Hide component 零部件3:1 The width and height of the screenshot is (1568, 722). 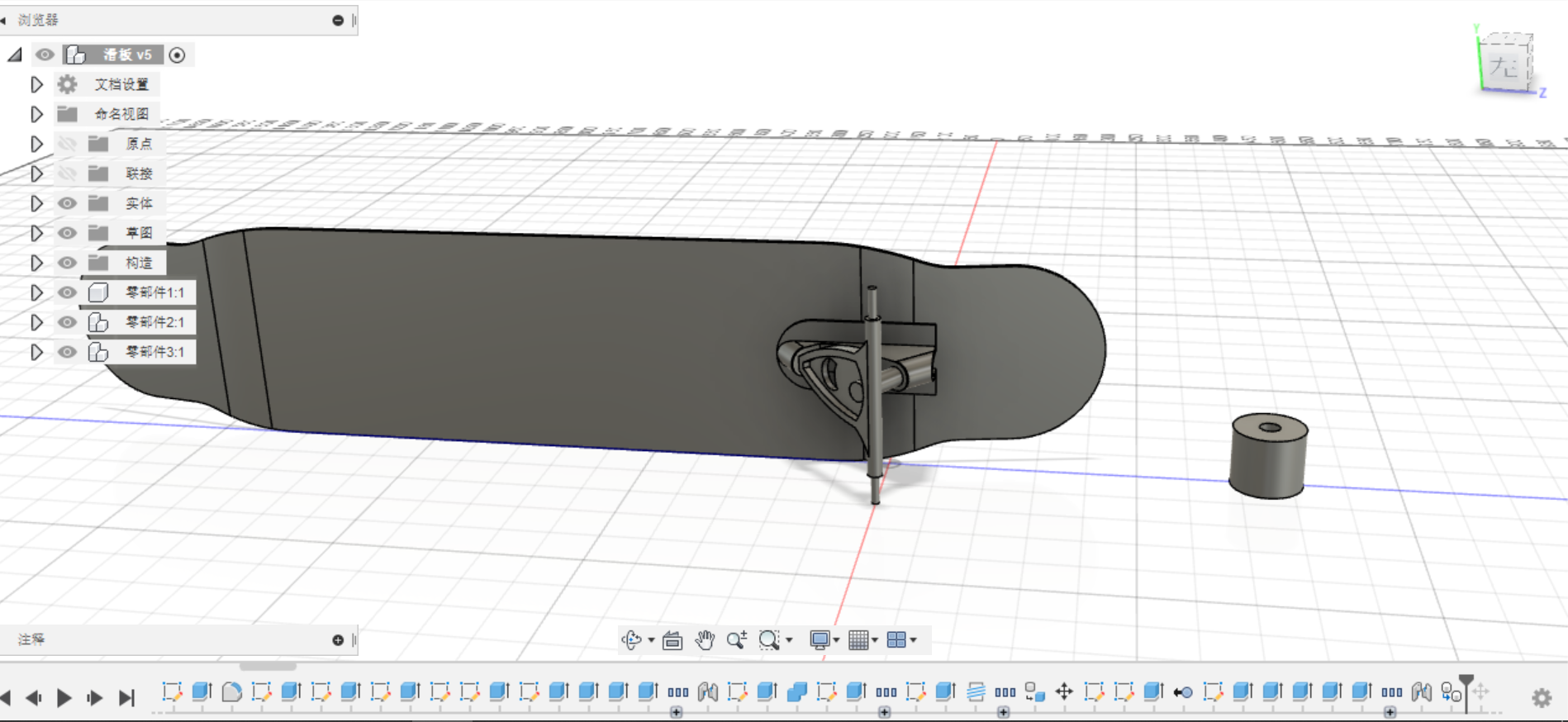click(x=68, y=352)
